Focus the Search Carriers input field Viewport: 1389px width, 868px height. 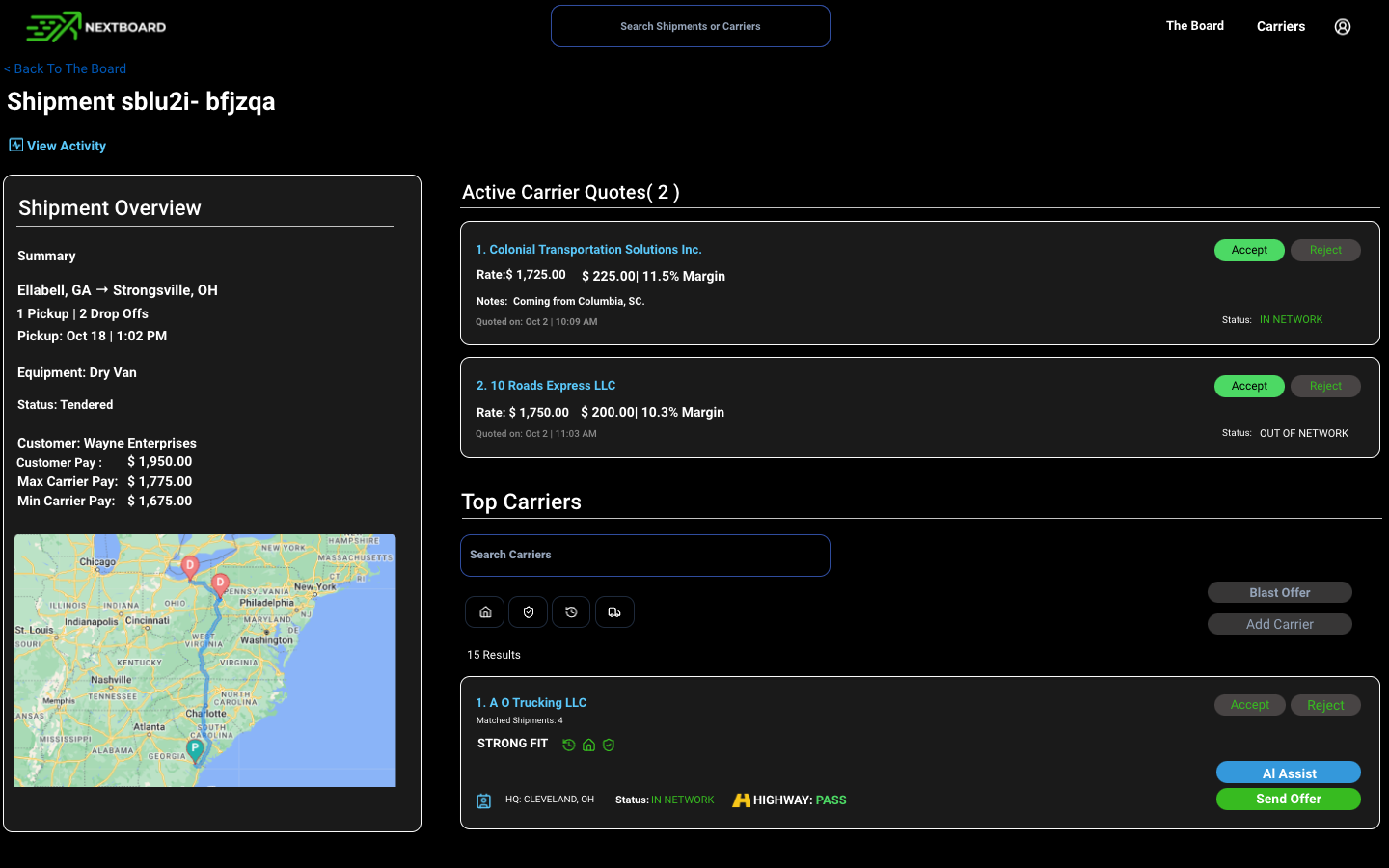pos(645,556)
